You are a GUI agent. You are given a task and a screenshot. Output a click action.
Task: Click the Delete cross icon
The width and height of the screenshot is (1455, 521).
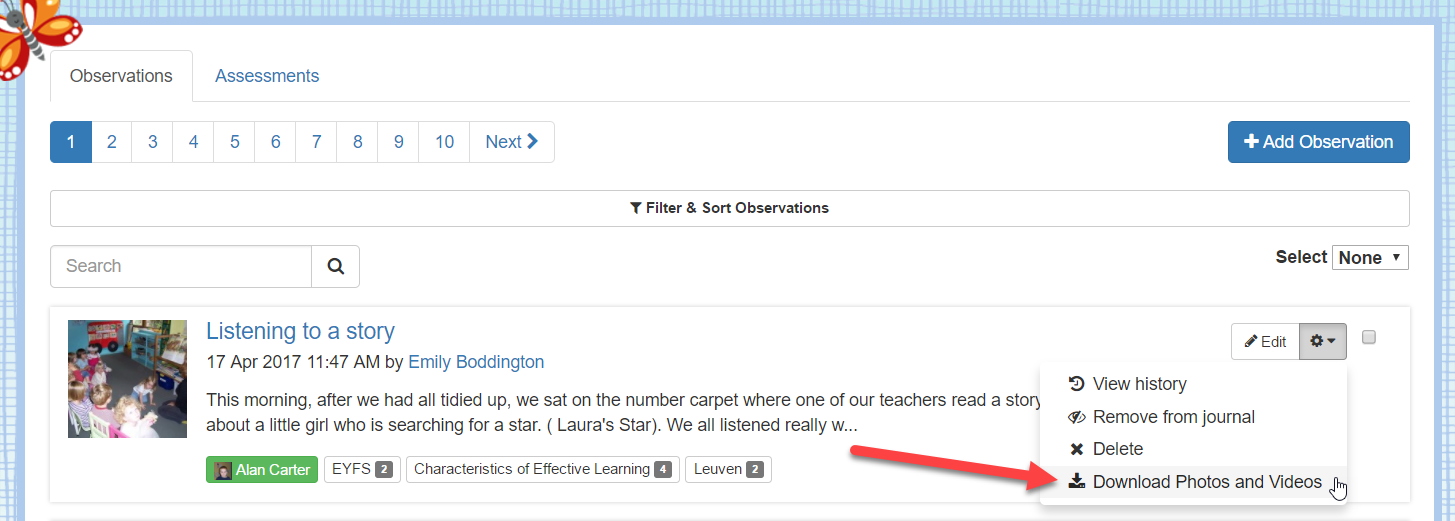coord(1077,450)
